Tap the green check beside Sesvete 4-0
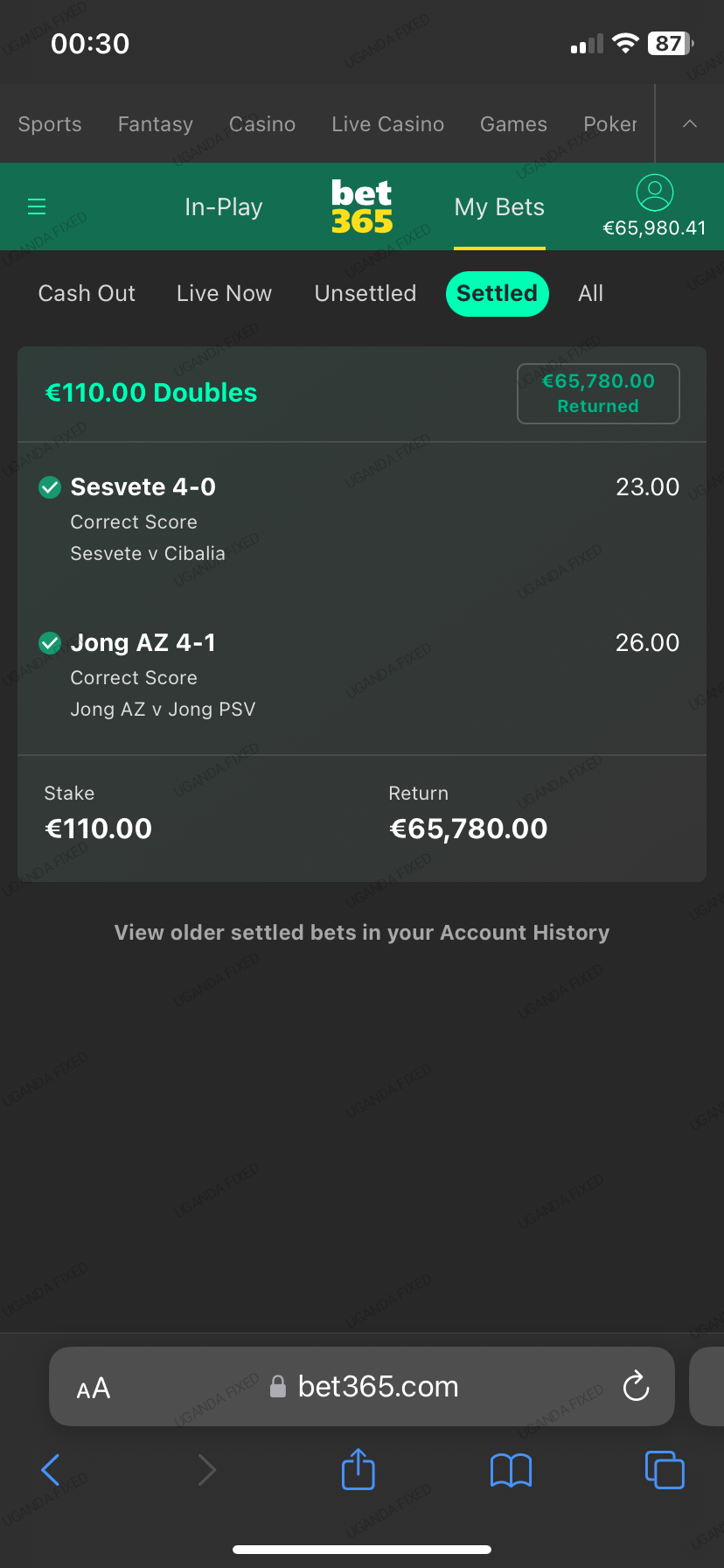The height and width of the screenshot is (1568, 724). click(50, 487)
